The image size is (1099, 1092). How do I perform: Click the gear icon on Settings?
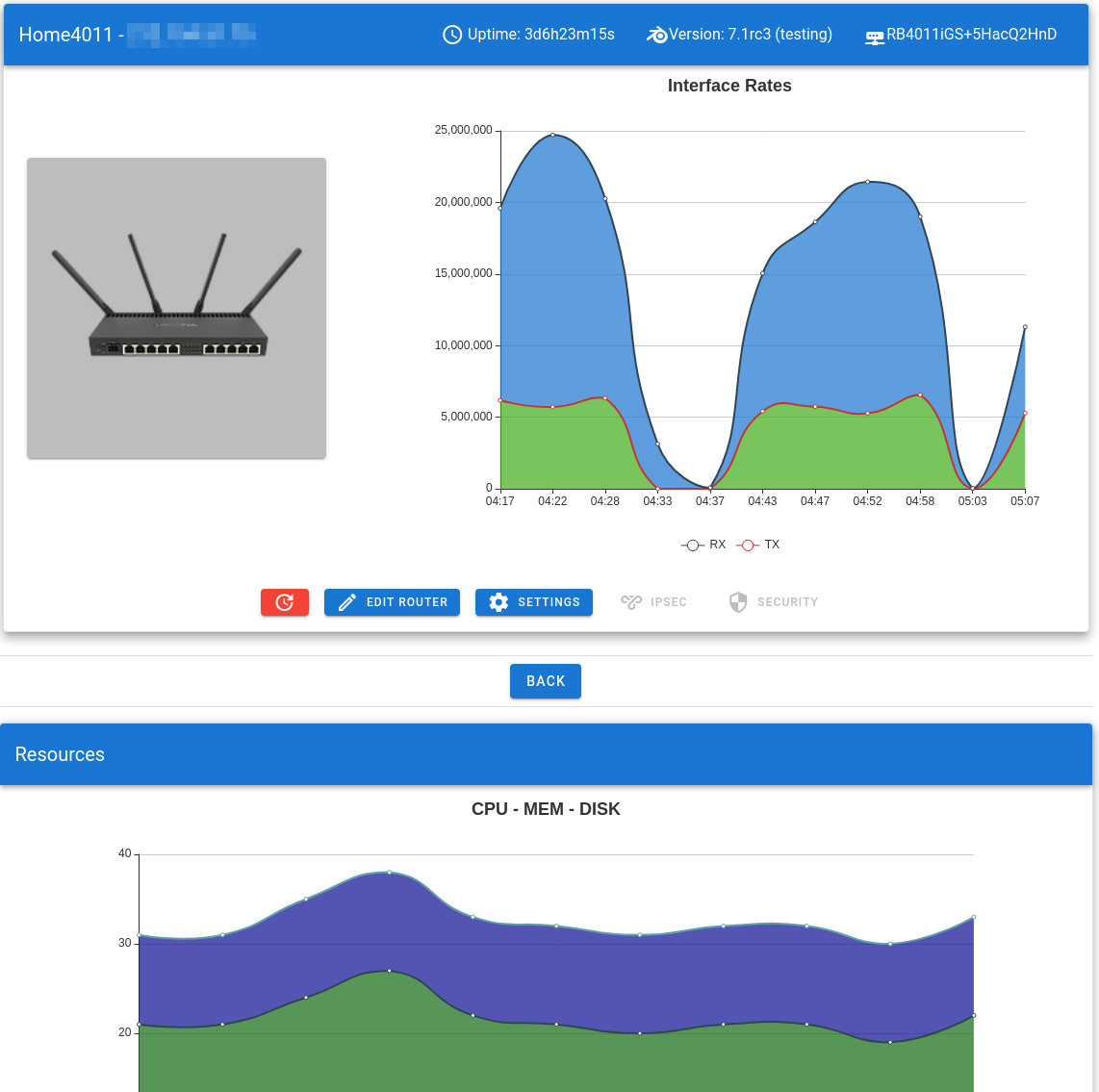[498, 602]
